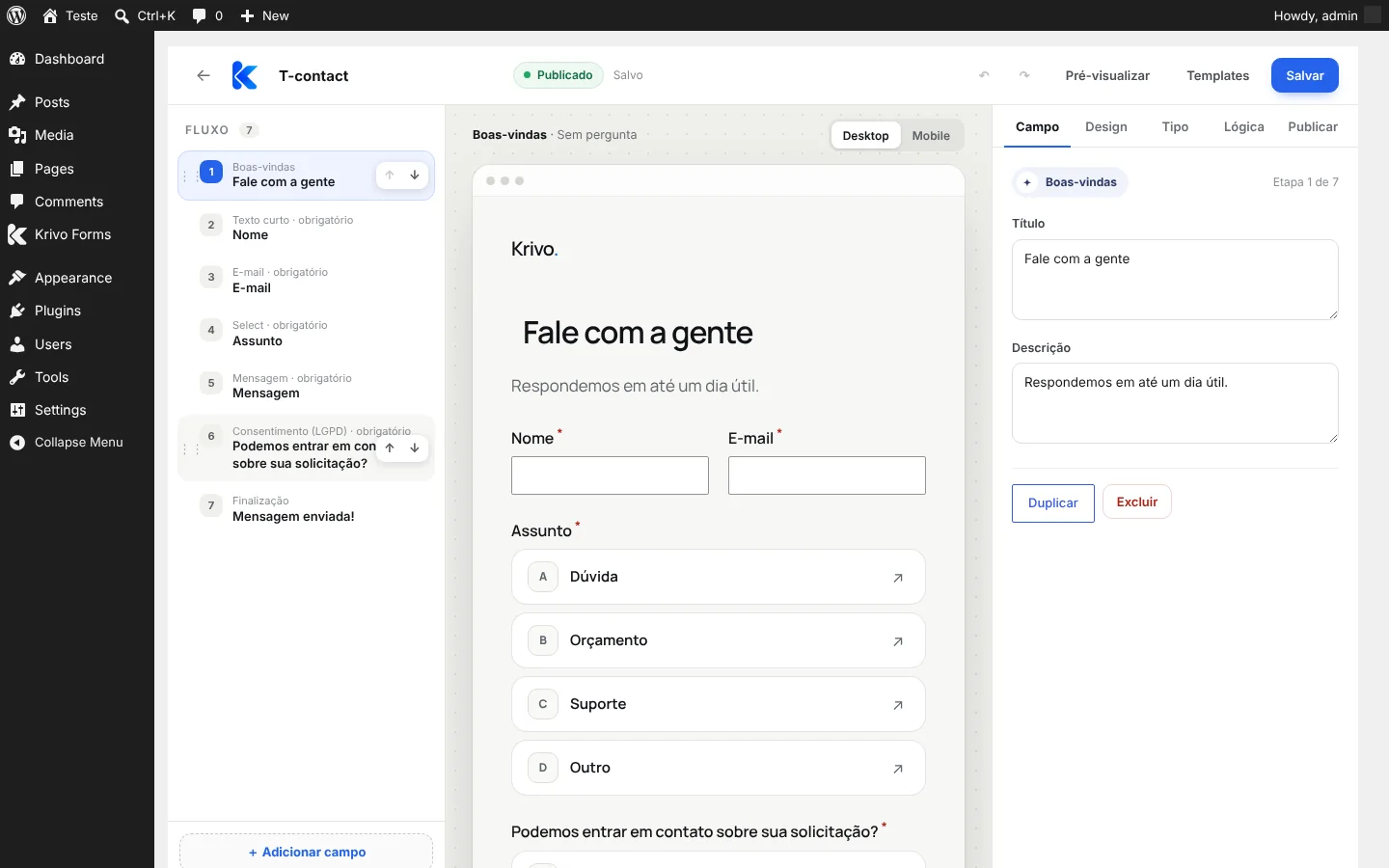Select step 4 Assunto in flow

click(x=306, y=334)
